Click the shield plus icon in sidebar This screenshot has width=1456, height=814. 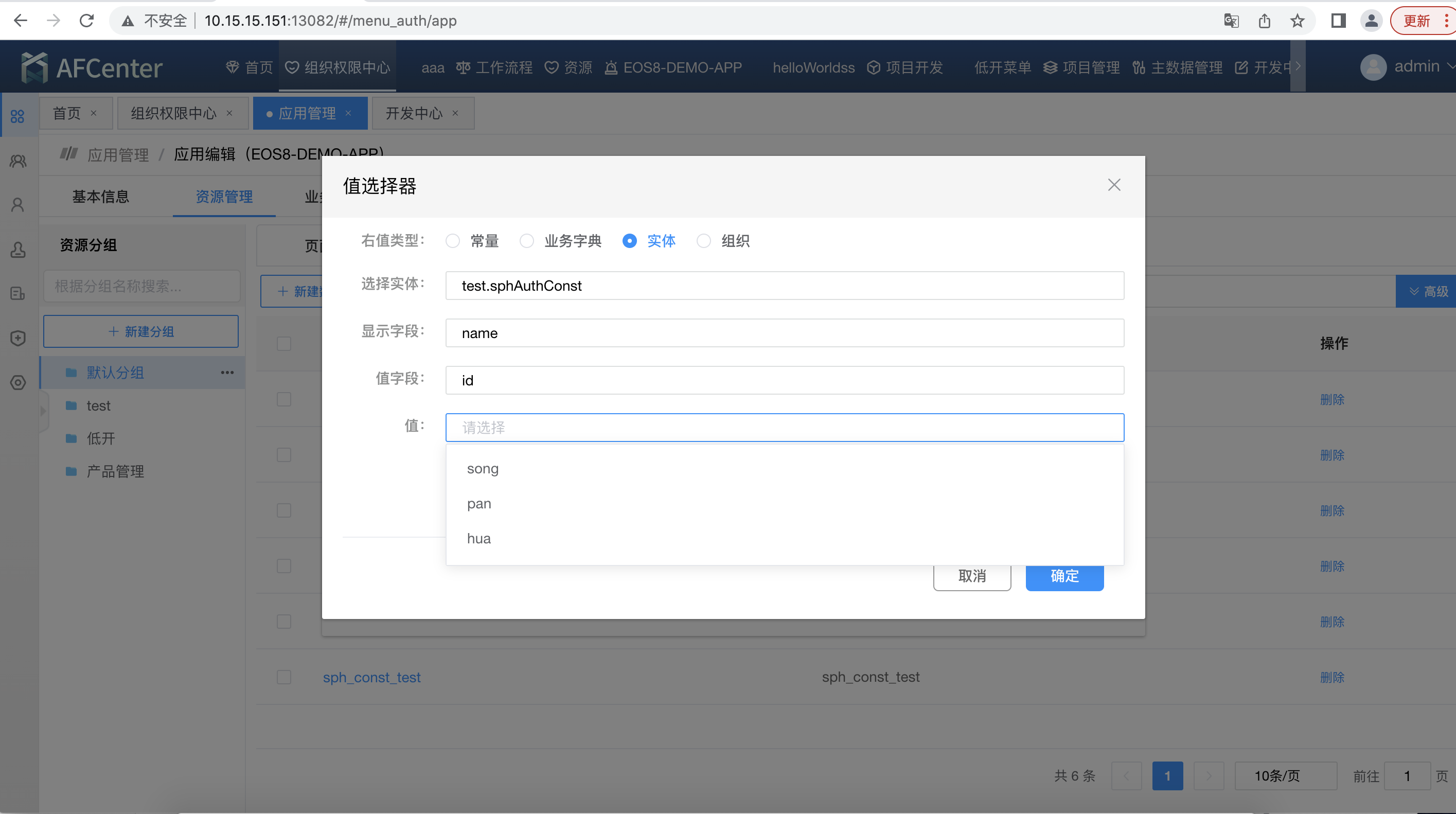click(x=17, y=338)
